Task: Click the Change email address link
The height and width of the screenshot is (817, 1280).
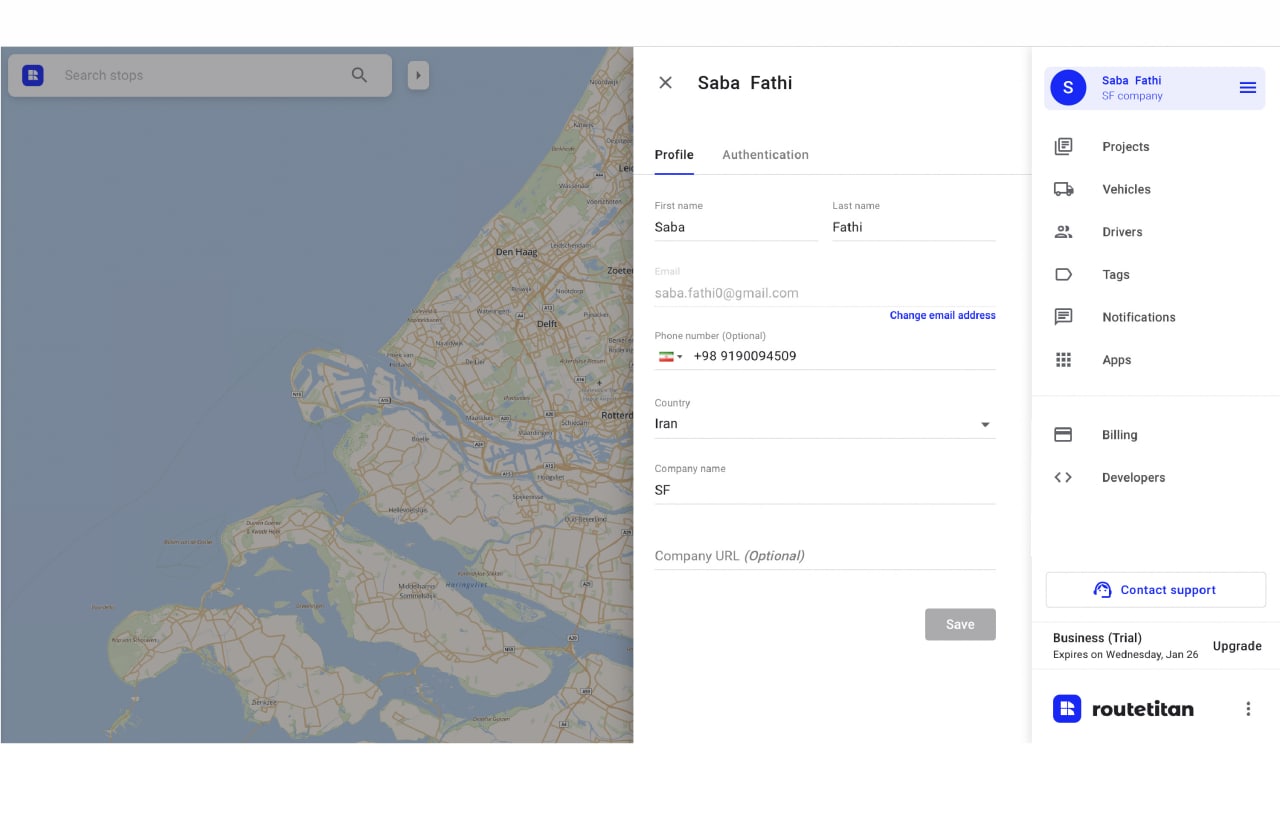Action: [x=943, y=315]
